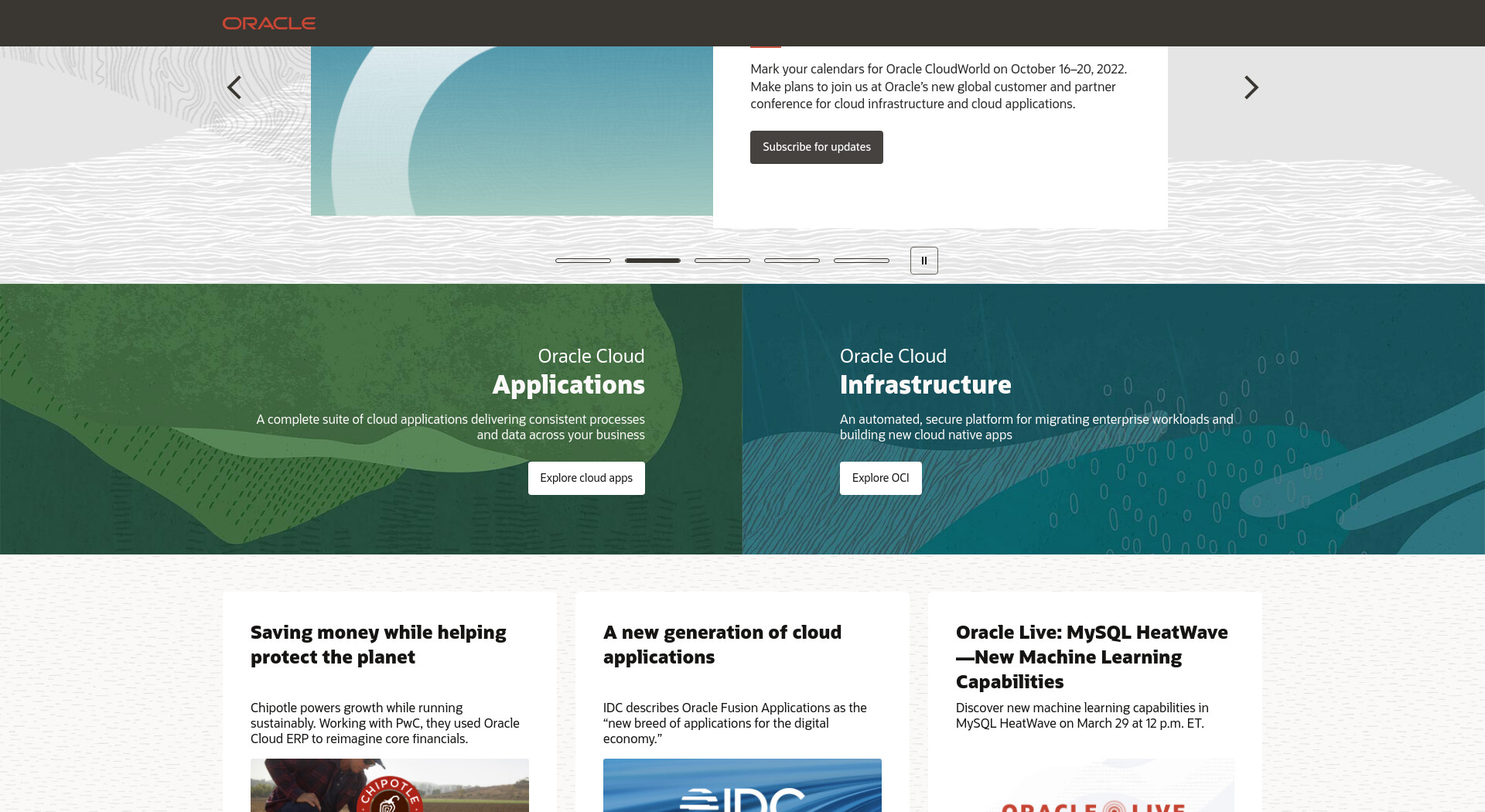The width and height of the screenshot is (1485, 812).
Task: Open 'Saving money while helping protect the planet' heading
Action: [378, 644]
